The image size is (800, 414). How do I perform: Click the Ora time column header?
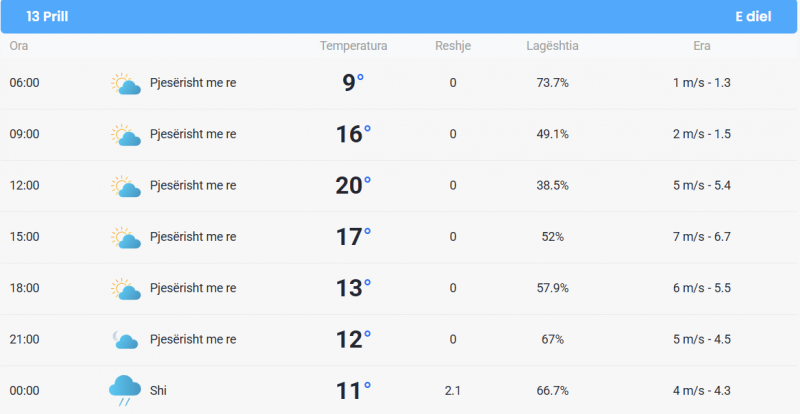coord(19,46)
